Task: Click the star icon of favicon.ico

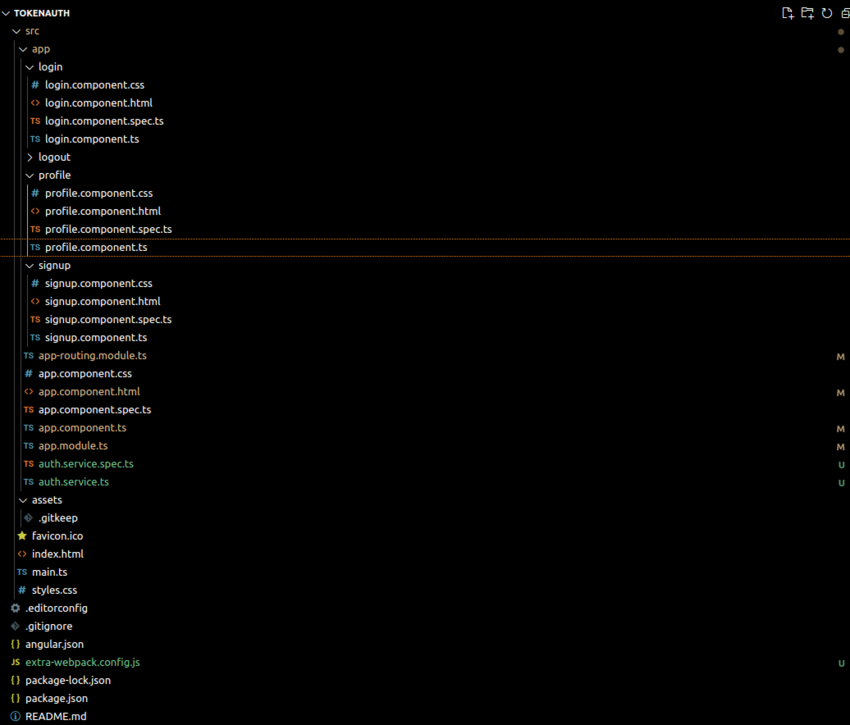Action: 22,536
